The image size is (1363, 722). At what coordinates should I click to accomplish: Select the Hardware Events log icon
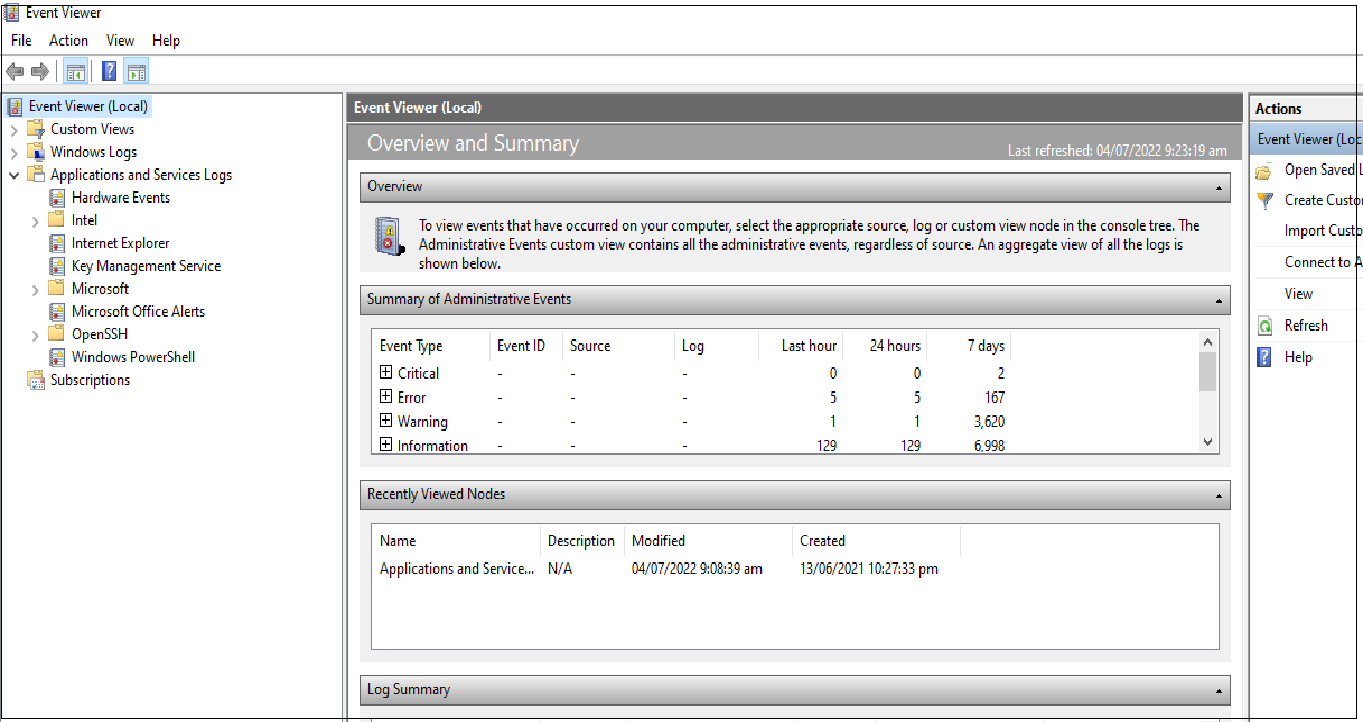[57, 197]
